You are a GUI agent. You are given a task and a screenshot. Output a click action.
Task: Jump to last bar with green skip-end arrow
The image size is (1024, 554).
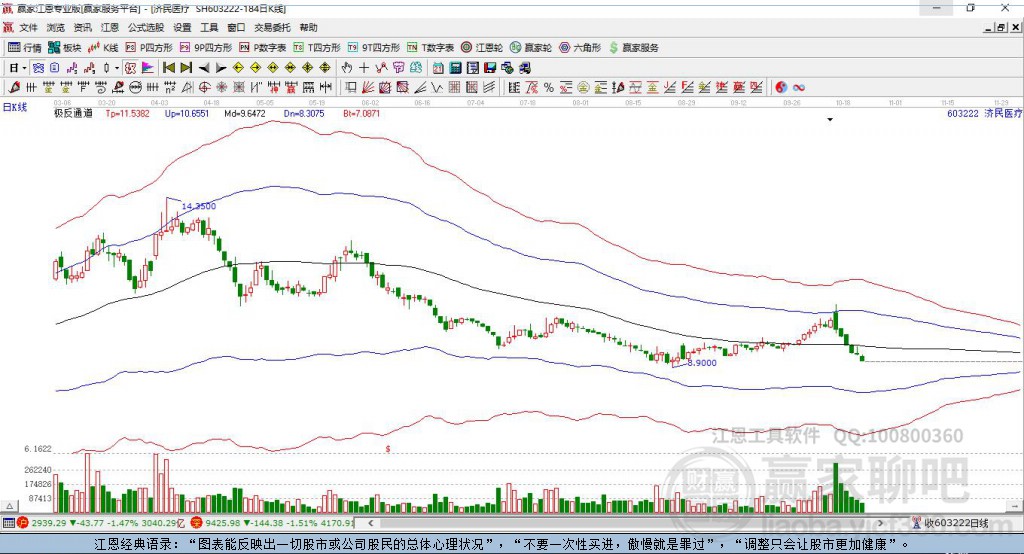pos(186,68)
